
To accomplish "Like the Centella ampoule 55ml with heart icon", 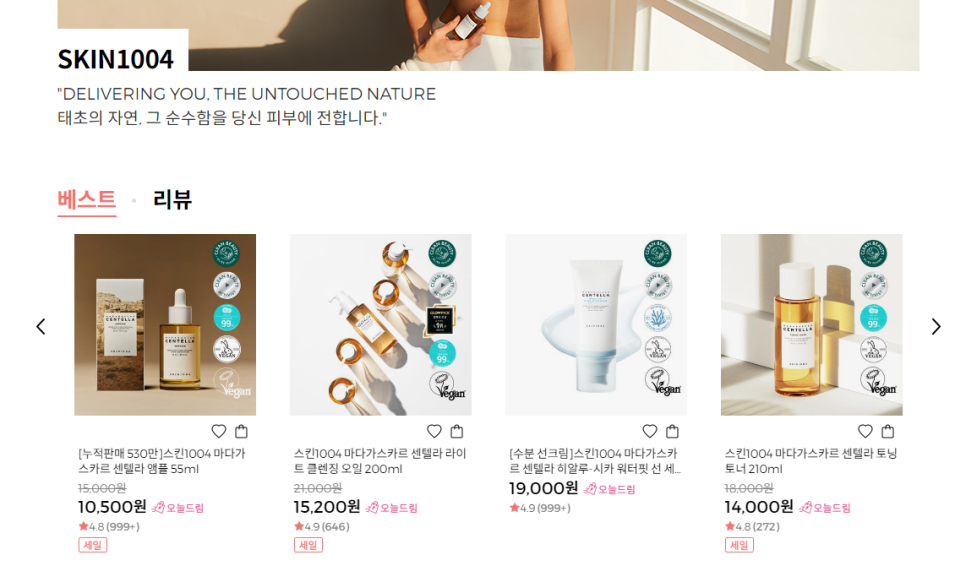I will 219,431.
